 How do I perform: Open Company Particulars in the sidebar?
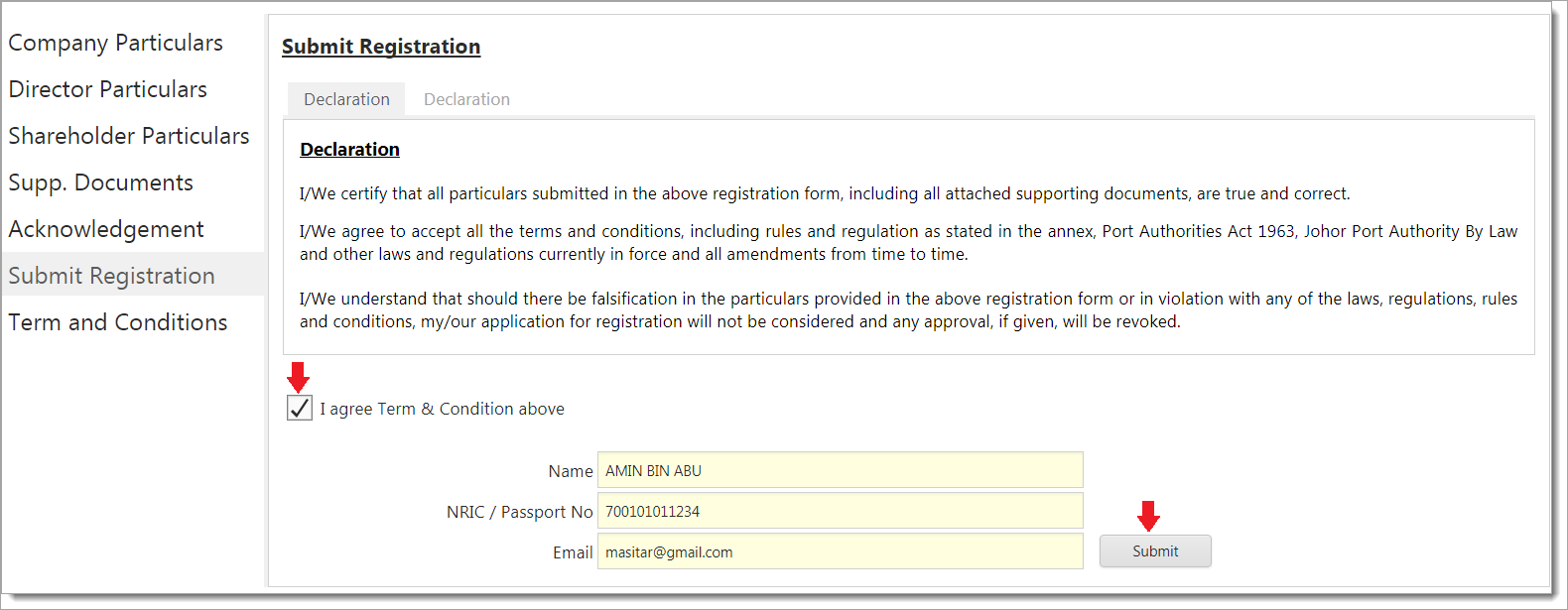tap(115, 43)
